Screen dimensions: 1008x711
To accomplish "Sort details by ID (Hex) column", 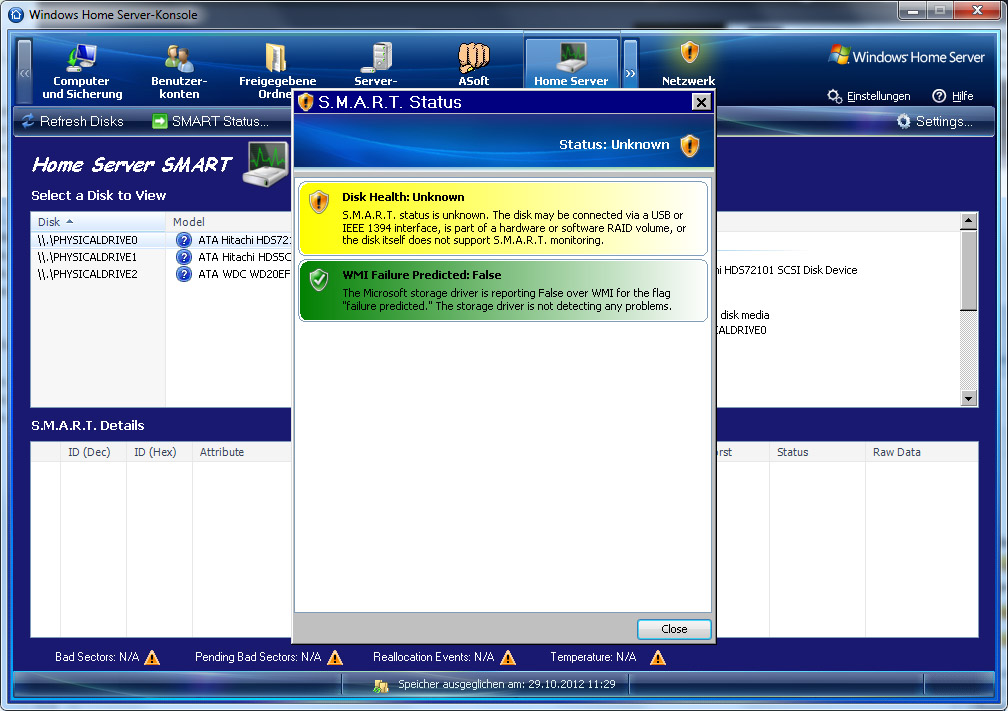I will coord(159,452).
